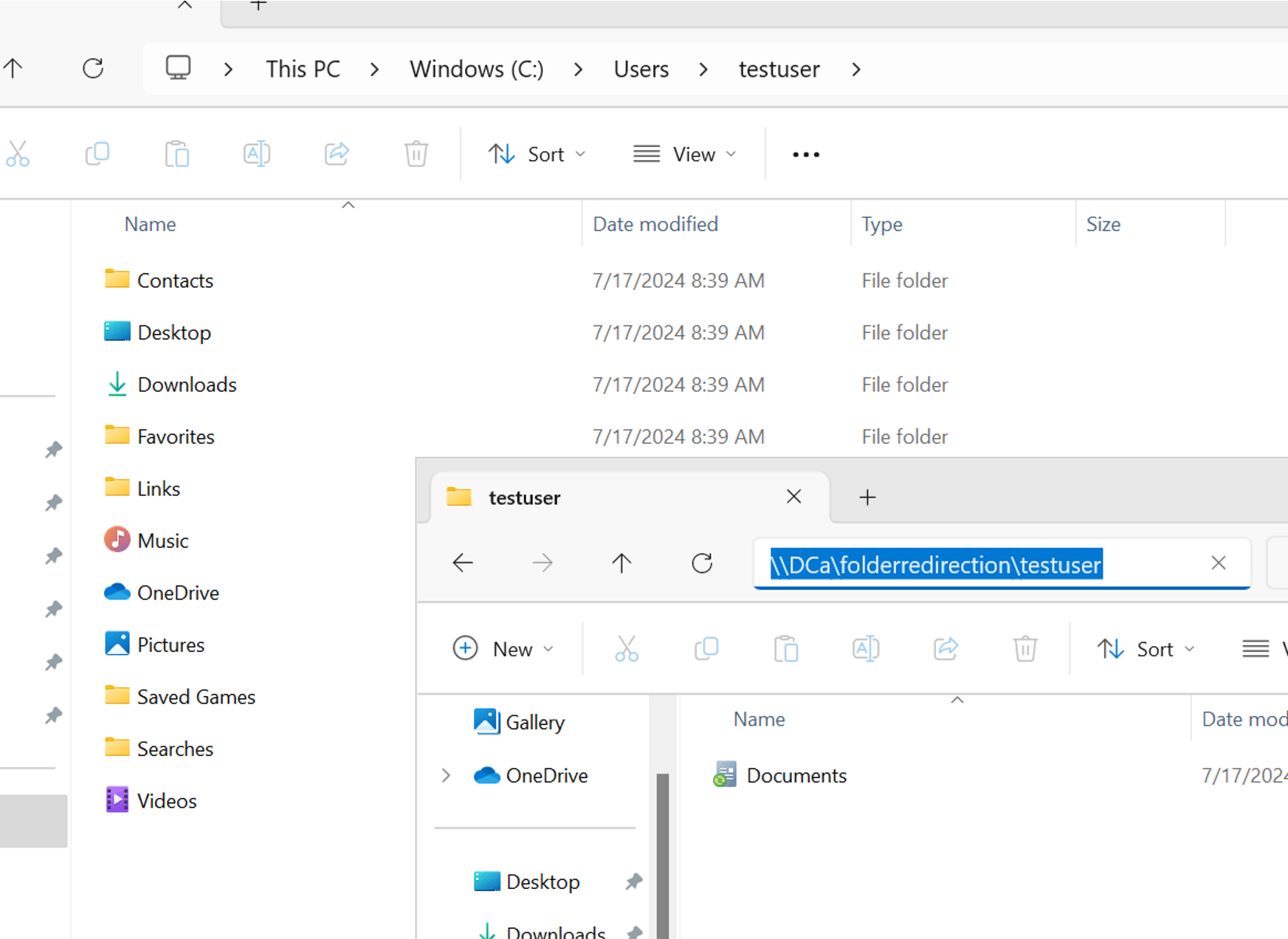Click the Paste icon in the toolbar
This screenshot has height=939, width=1288.
coord(176,154)
